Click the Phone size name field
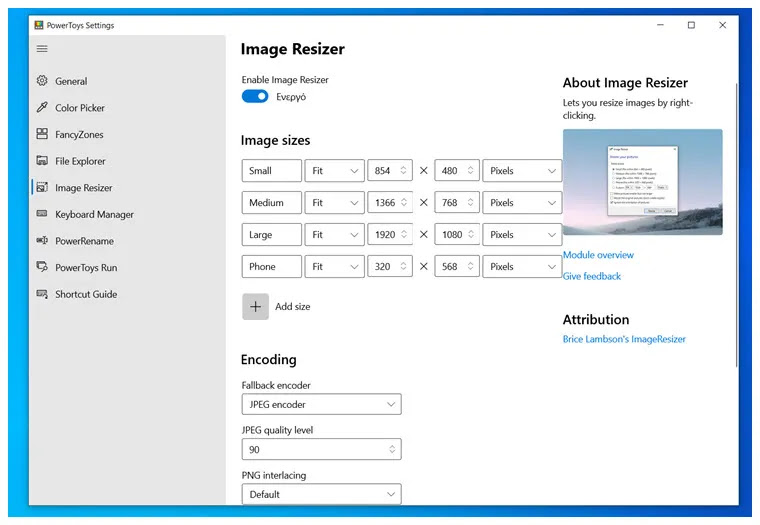Image resolution: width=760 pixels, height=525 pixels. (x=271, y=267)
